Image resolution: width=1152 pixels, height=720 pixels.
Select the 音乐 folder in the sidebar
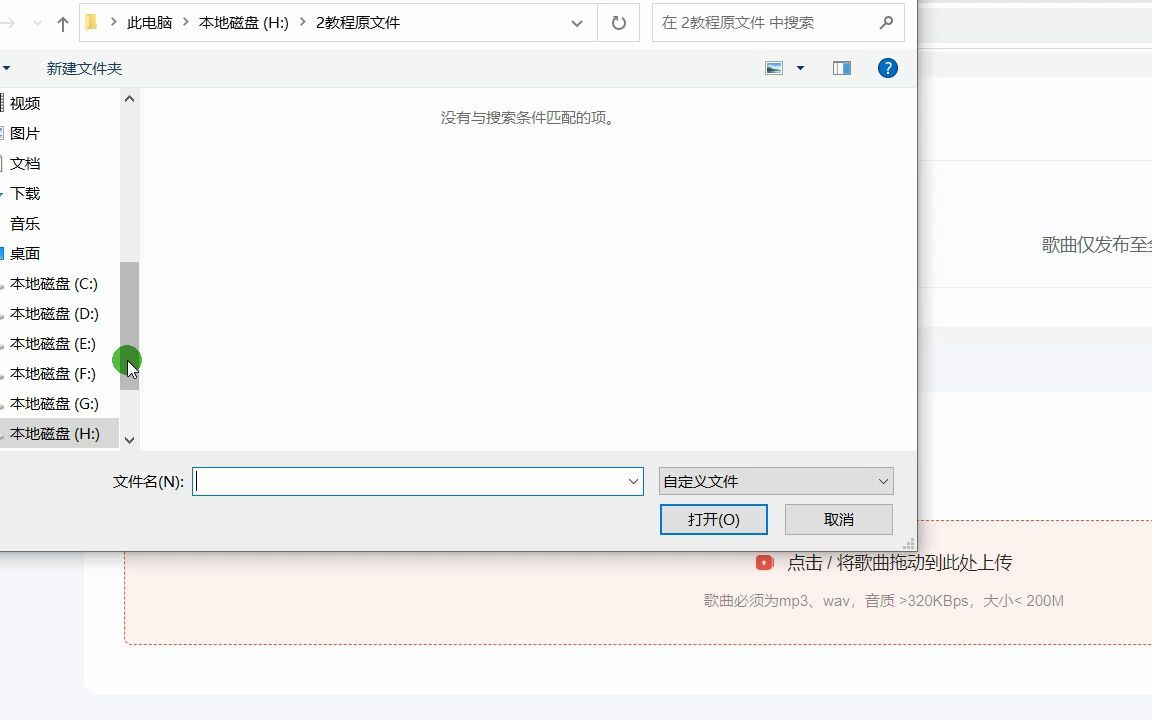click(25, 223)
